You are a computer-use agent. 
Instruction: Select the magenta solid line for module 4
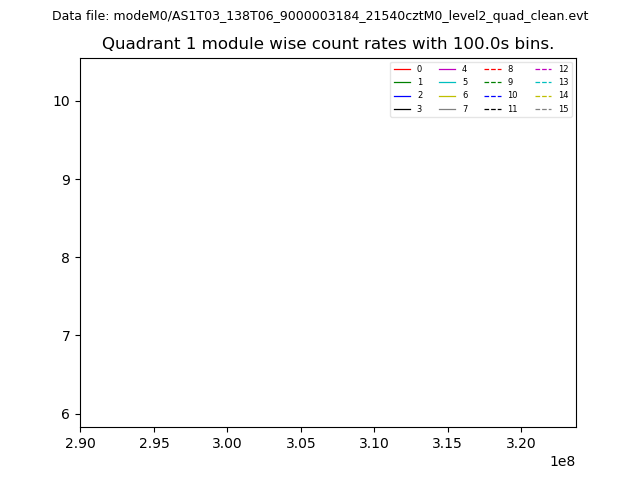click(x=447, y=69)
